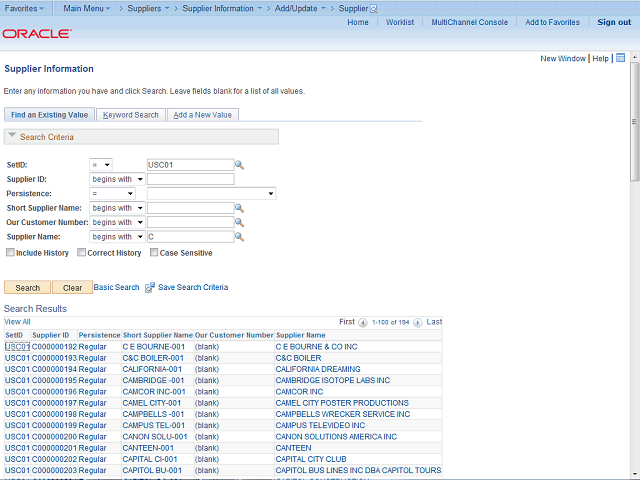Open Short Supplier Name operator dropdown
The height and width of the screenshot is (480, 640).
[117, 208]
